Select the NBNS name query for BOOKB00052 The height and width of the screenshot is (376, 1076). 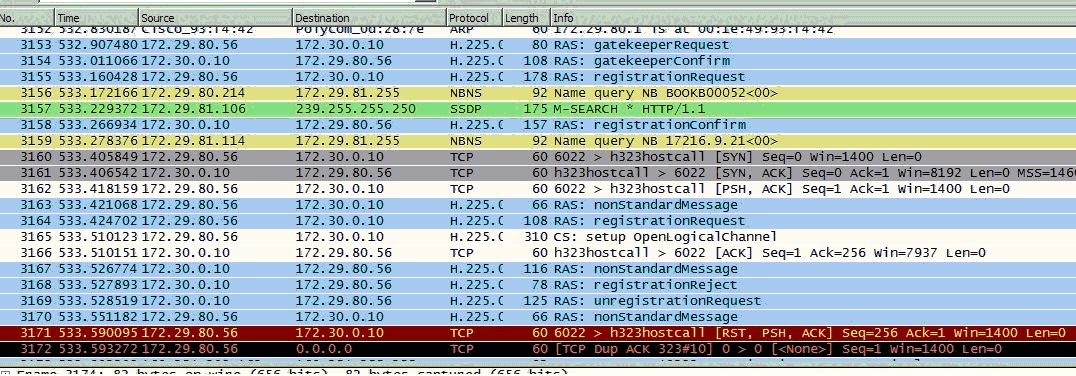[538, 93]
